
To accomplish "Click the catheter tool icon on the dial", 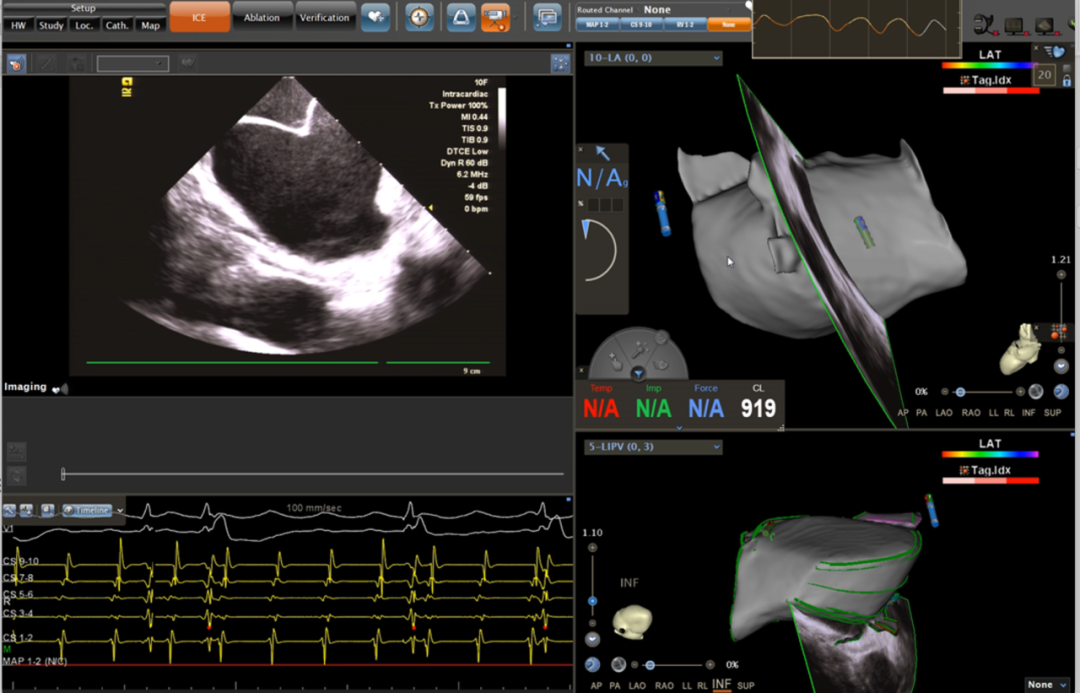I will pyautogui.click(x=640, y=349).
